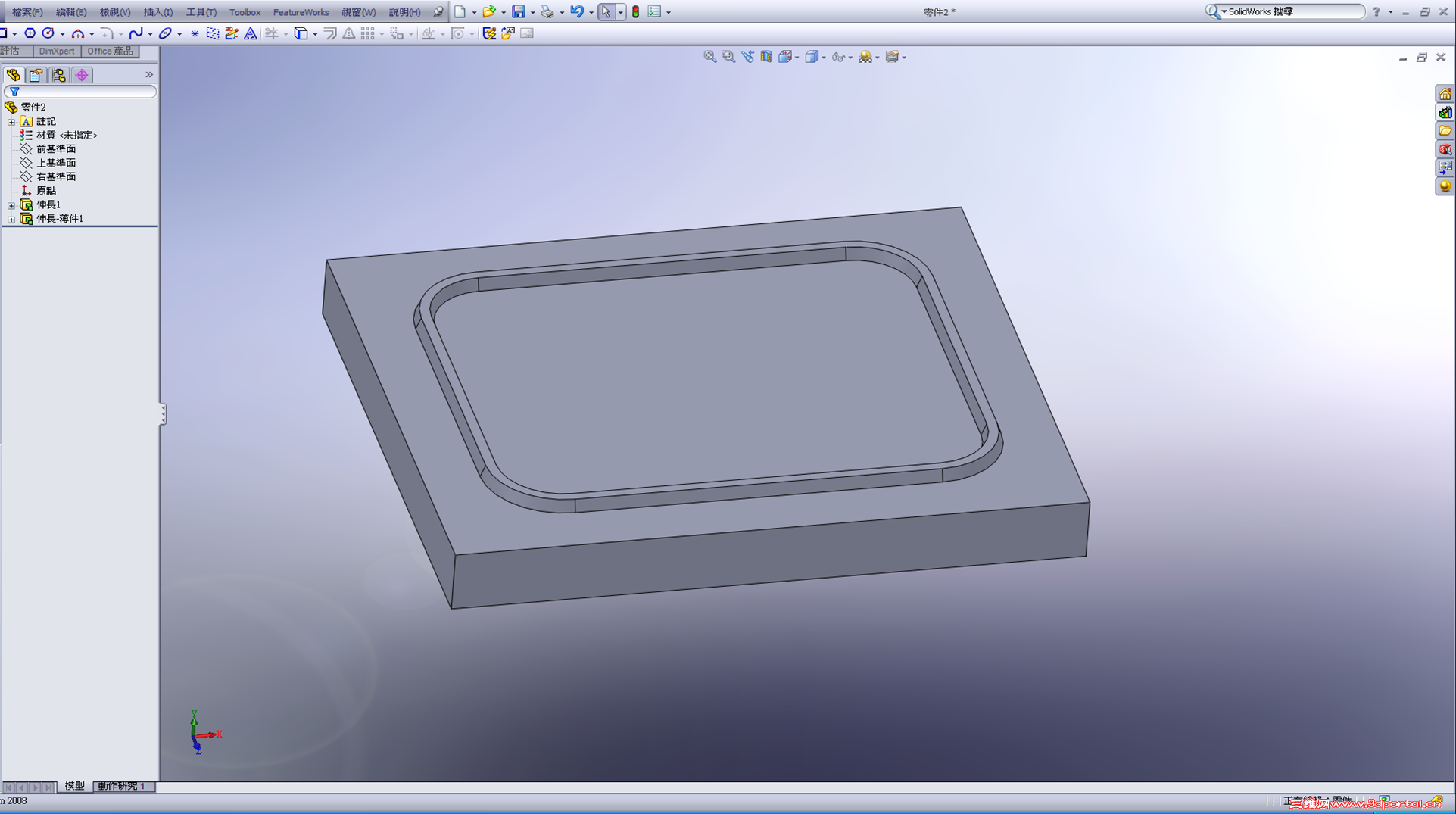This screenshot has width=1456, height=814.
Task: Open the Save dropdown arrow
Action: coord(532,13)
